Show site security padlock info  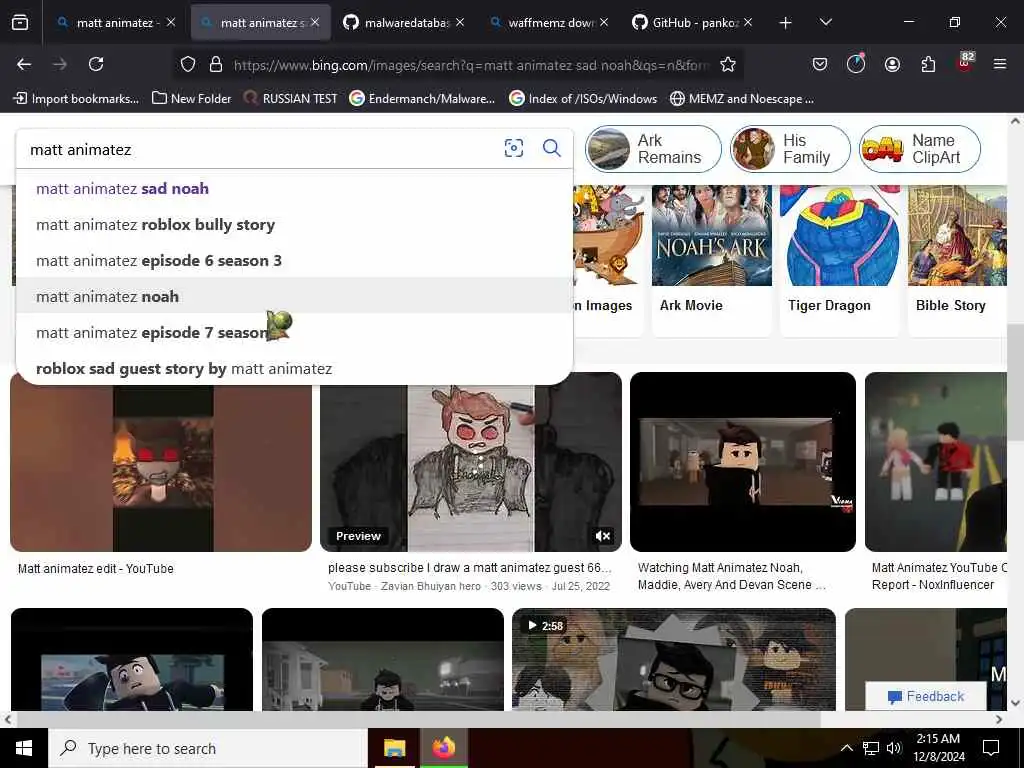coord(216,64)
